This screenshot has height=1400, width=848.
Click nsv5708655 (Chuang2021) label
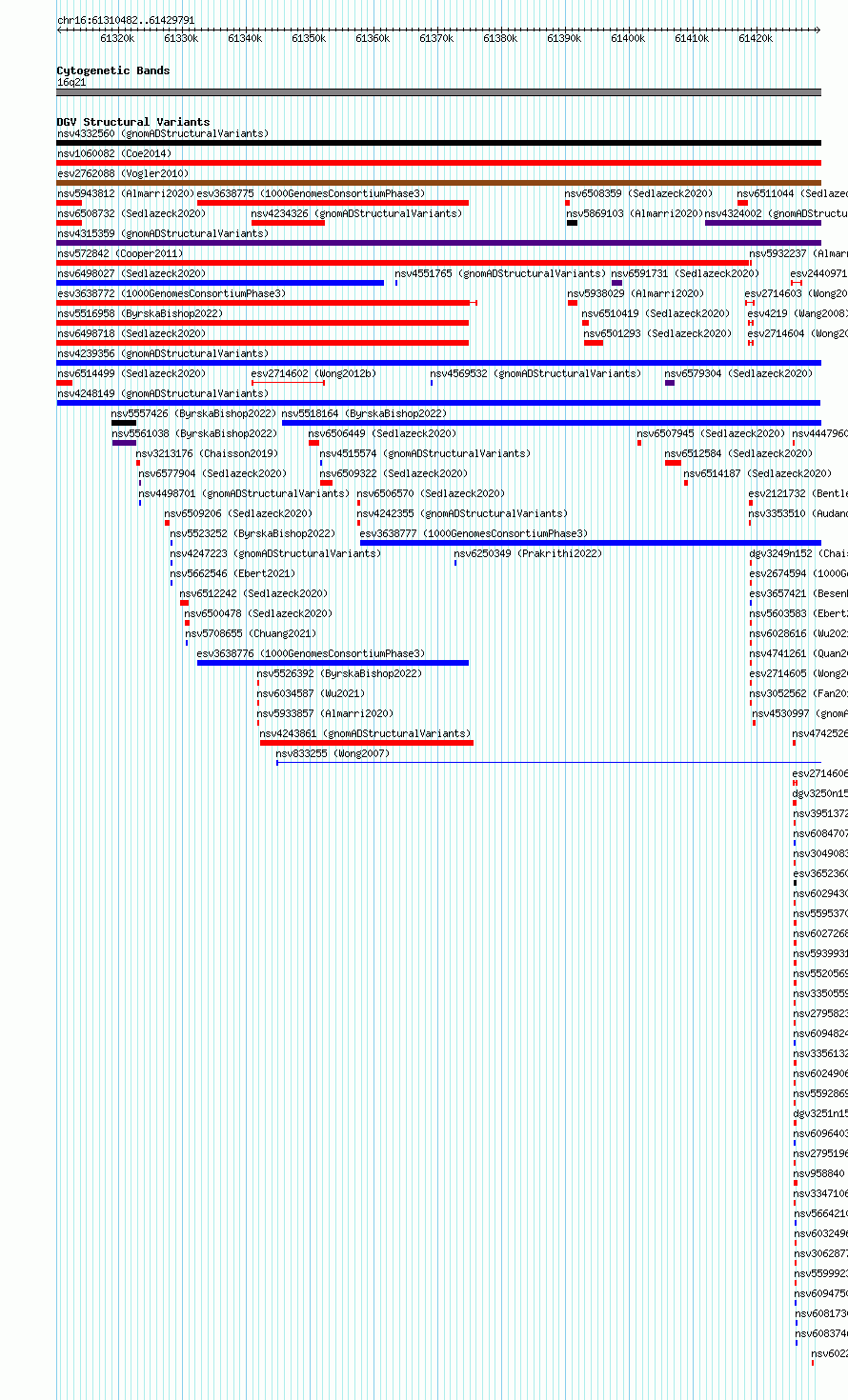(251, 633)
